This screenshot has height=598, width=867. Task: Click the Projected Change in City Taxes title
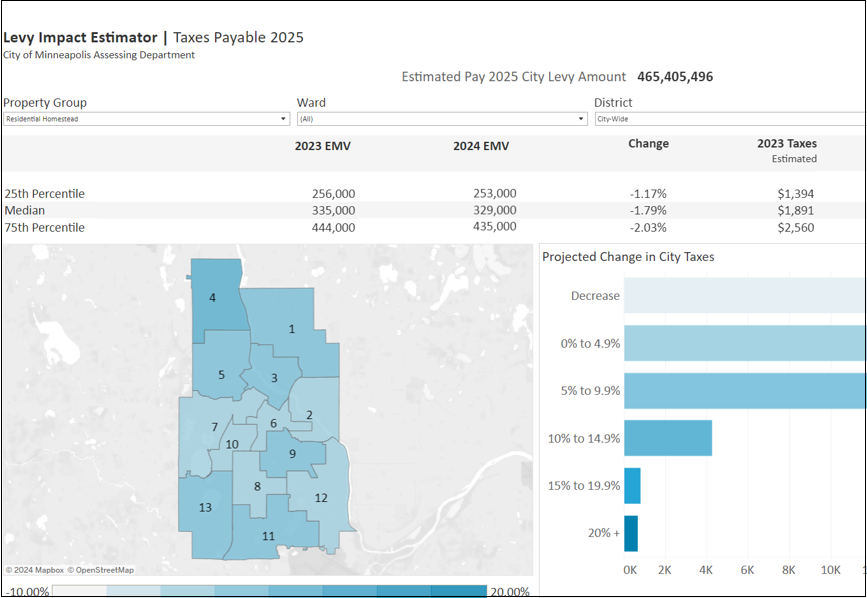pyautogui.click(x=628, y=257)
